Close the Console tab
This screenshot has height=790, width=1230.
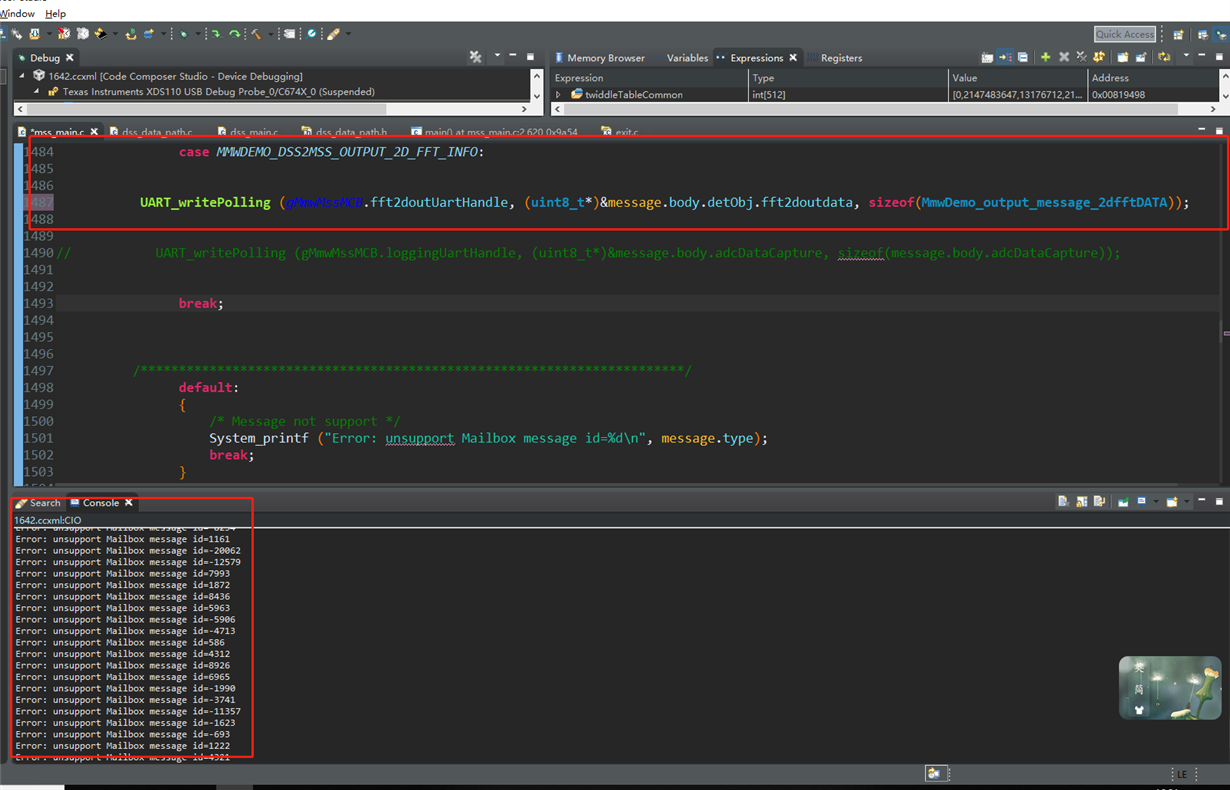click(129, 503)
